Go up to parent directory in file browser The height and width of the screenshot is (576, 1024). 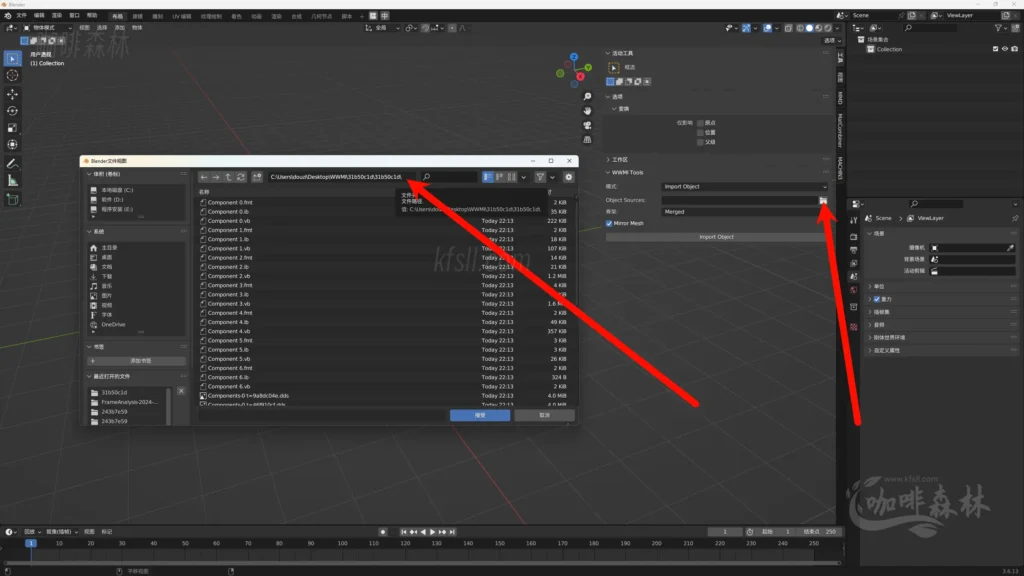228,177
